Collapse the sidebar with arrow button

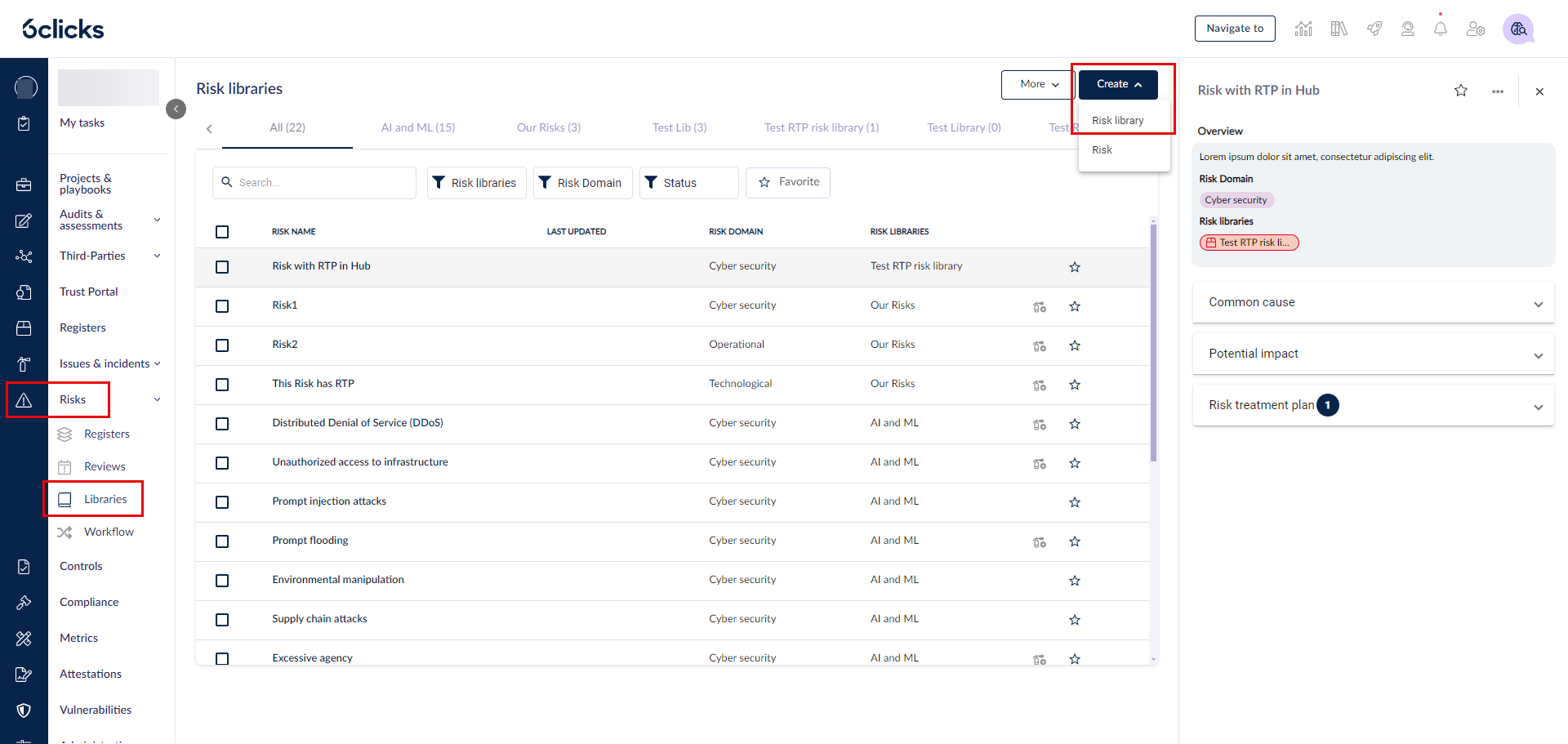click(176, 109)
